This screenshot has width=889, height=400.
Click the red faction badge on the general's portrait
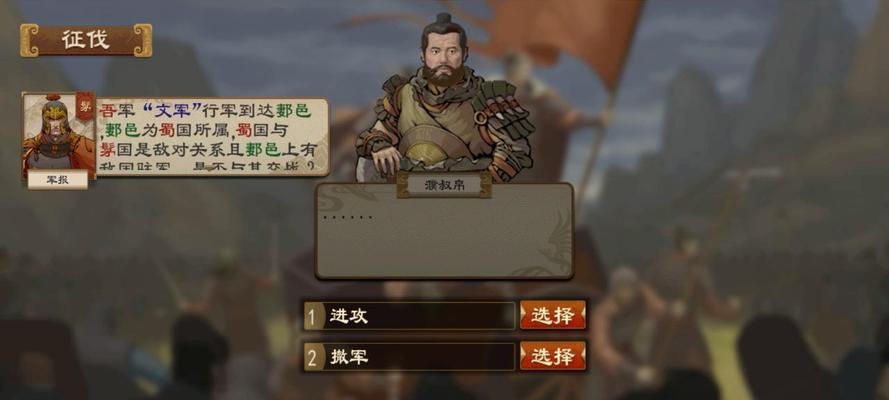pos(85,107)
